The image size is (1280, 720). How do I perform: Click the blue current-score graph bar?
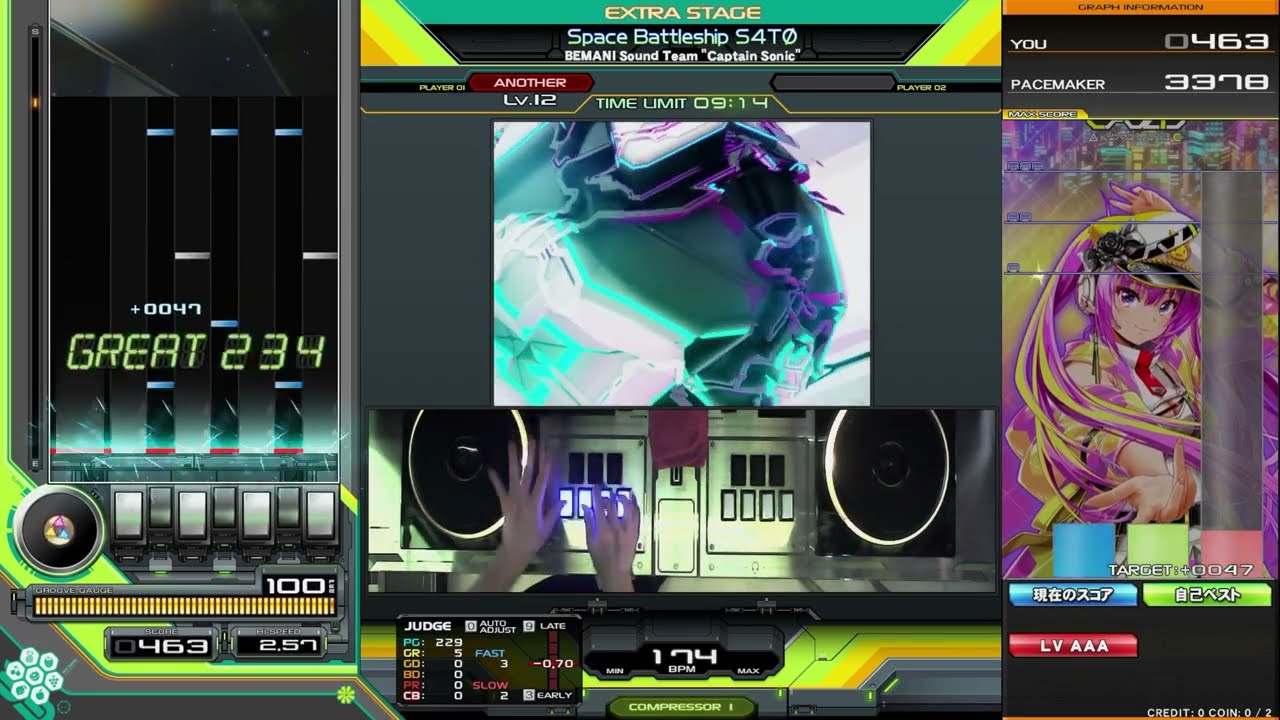pos(1083,551)
